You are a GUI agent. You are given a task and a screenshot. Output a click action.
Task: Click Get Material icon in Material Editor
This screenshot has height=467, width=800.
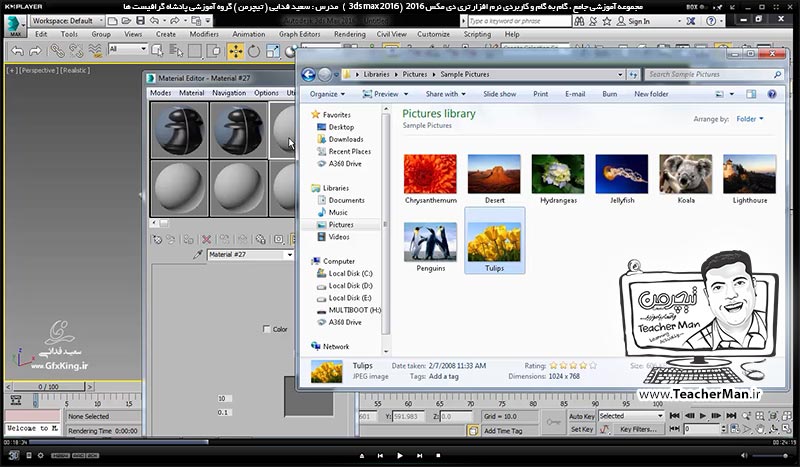pyautogui.click(x=157, y=239)
